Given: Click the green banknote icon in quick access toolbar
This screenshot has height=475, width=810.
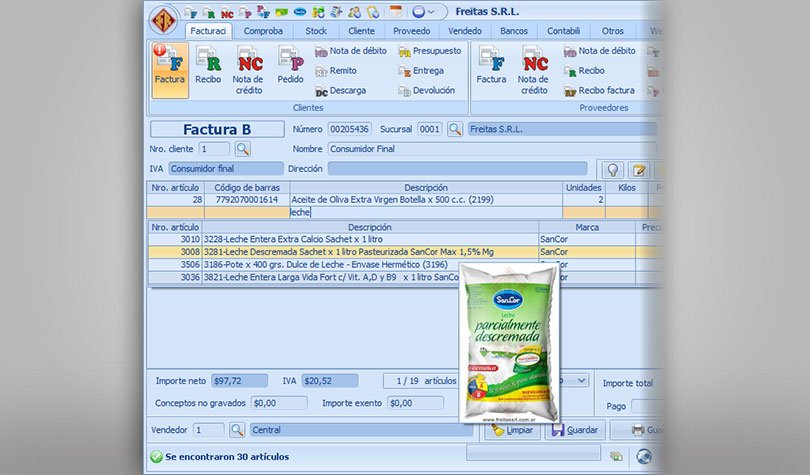Looking at the screenshot, I should click(282, 12).
